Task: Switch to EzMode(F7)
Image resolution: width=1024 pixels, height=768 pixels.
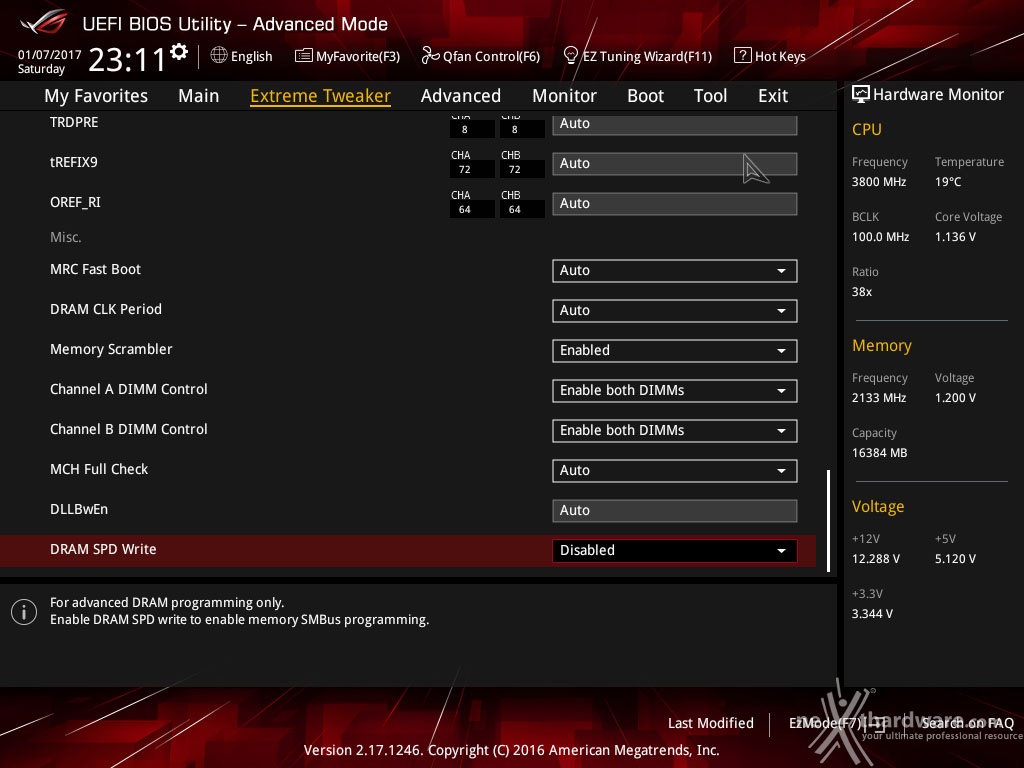Action: tap(837, 723)
